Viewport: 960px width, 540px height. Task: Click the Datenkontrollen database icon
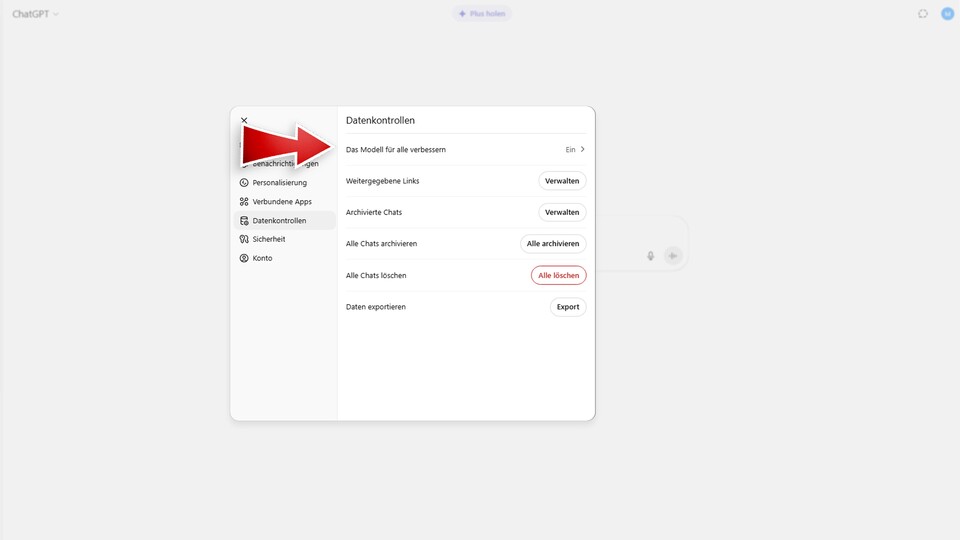tap(244, 221)
